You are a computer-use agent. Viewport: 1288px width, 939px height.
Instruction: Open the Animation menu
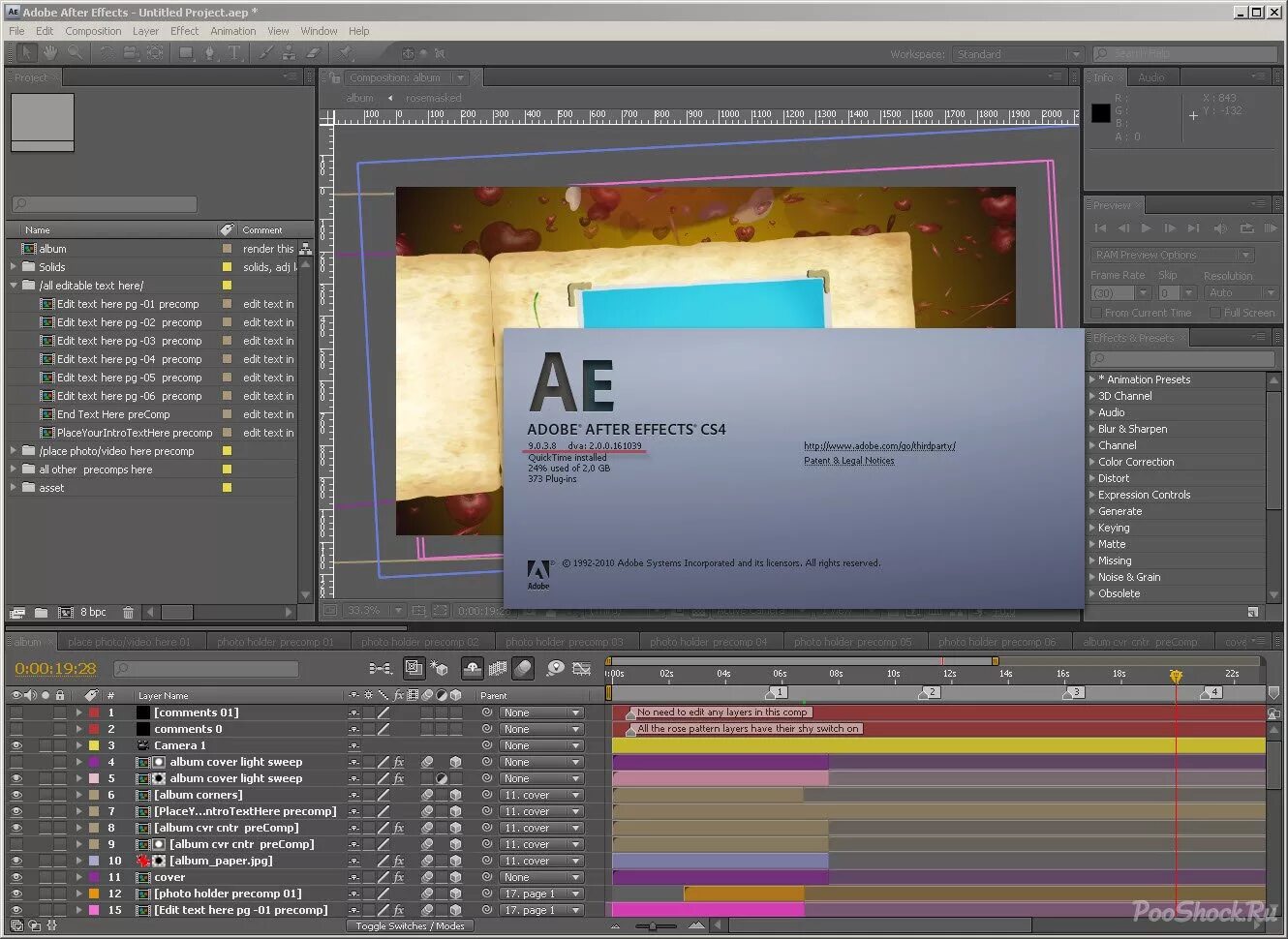[232, 30]
